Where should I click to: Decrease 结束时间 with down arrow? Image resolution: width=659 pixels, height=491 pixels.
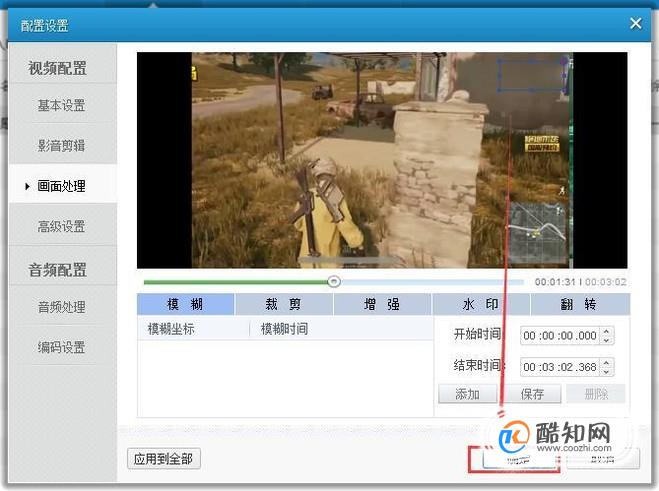click(606, 372)
